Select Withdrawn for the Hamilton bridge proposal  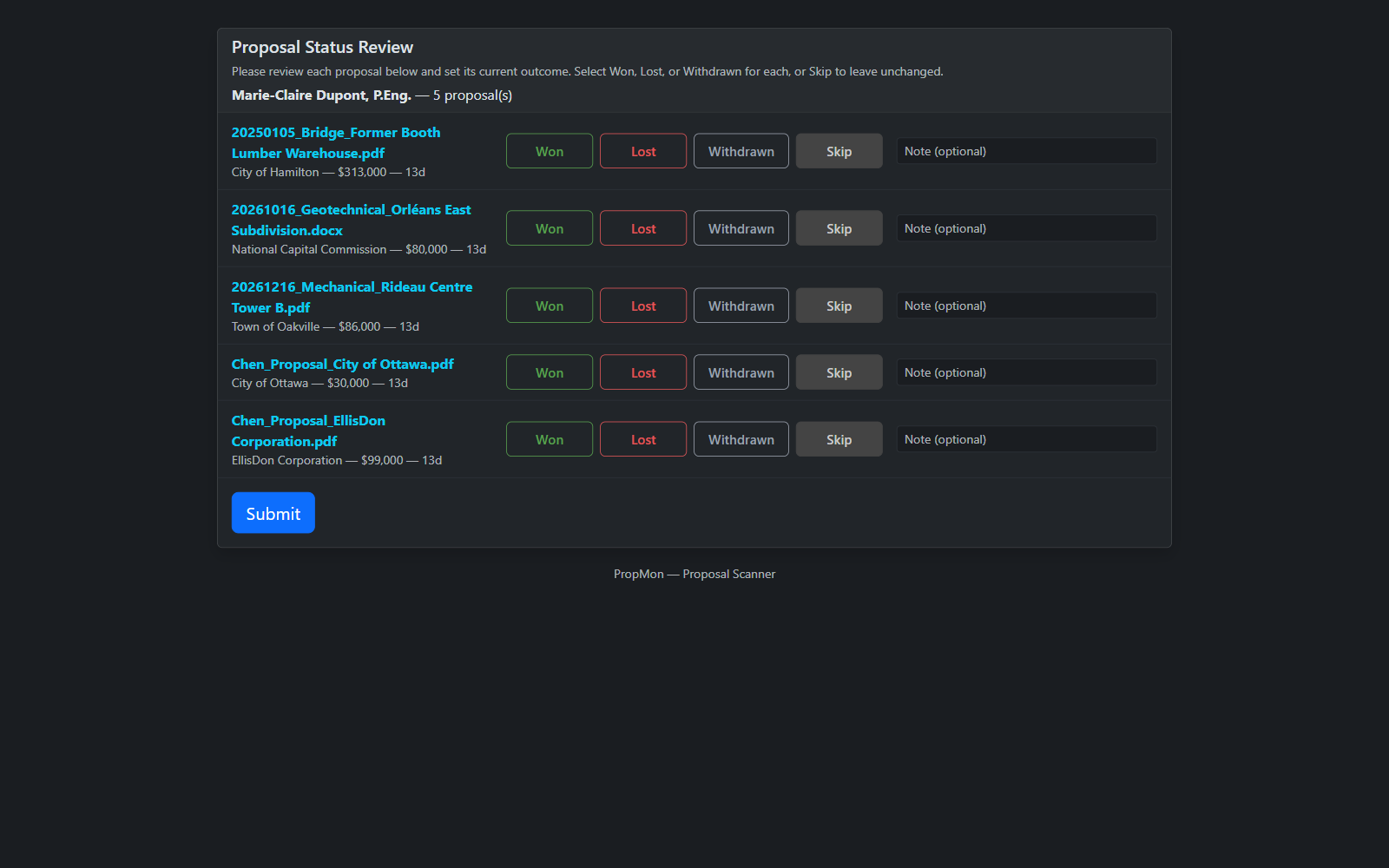click(x=741, y=151)
